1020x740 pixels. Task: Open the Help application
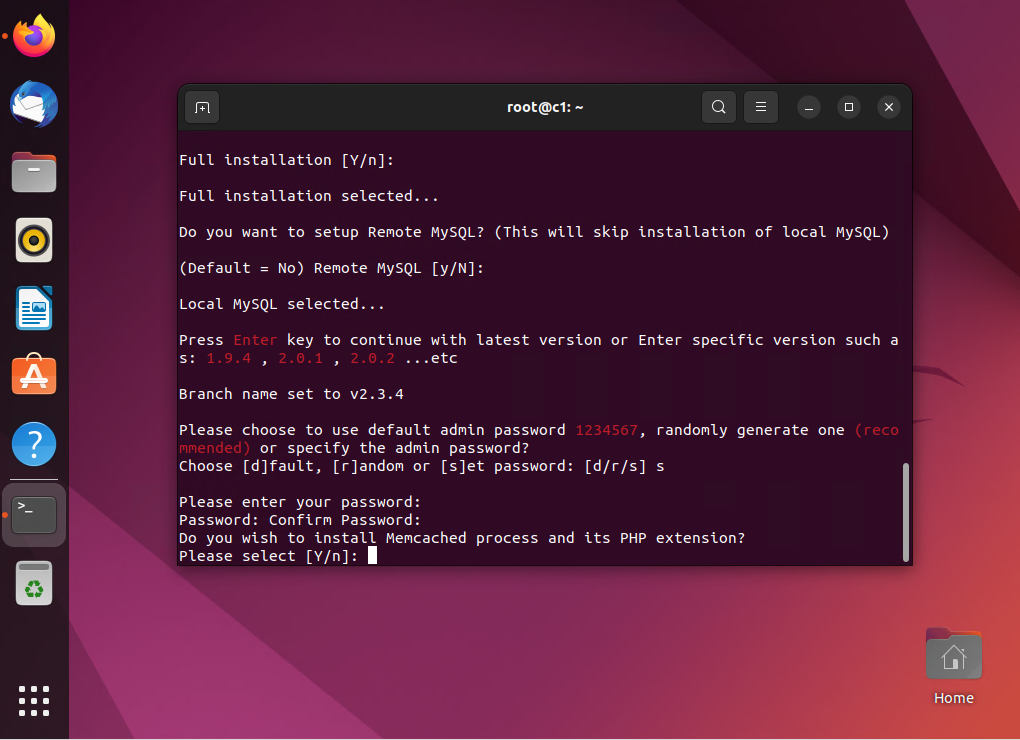pyautogui.click(x=34, y=444)
